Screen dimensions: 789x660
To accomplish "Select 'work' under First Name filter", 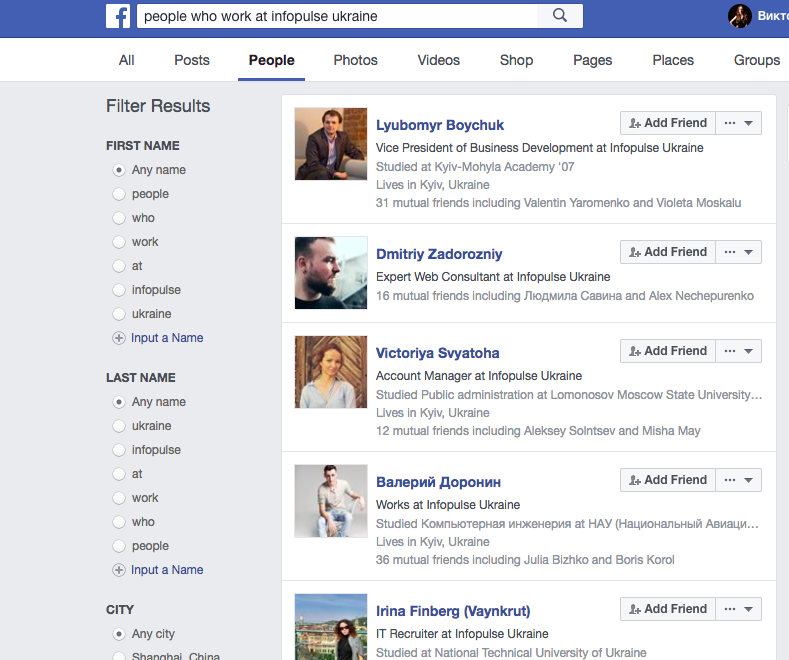I will coord(119,242).
